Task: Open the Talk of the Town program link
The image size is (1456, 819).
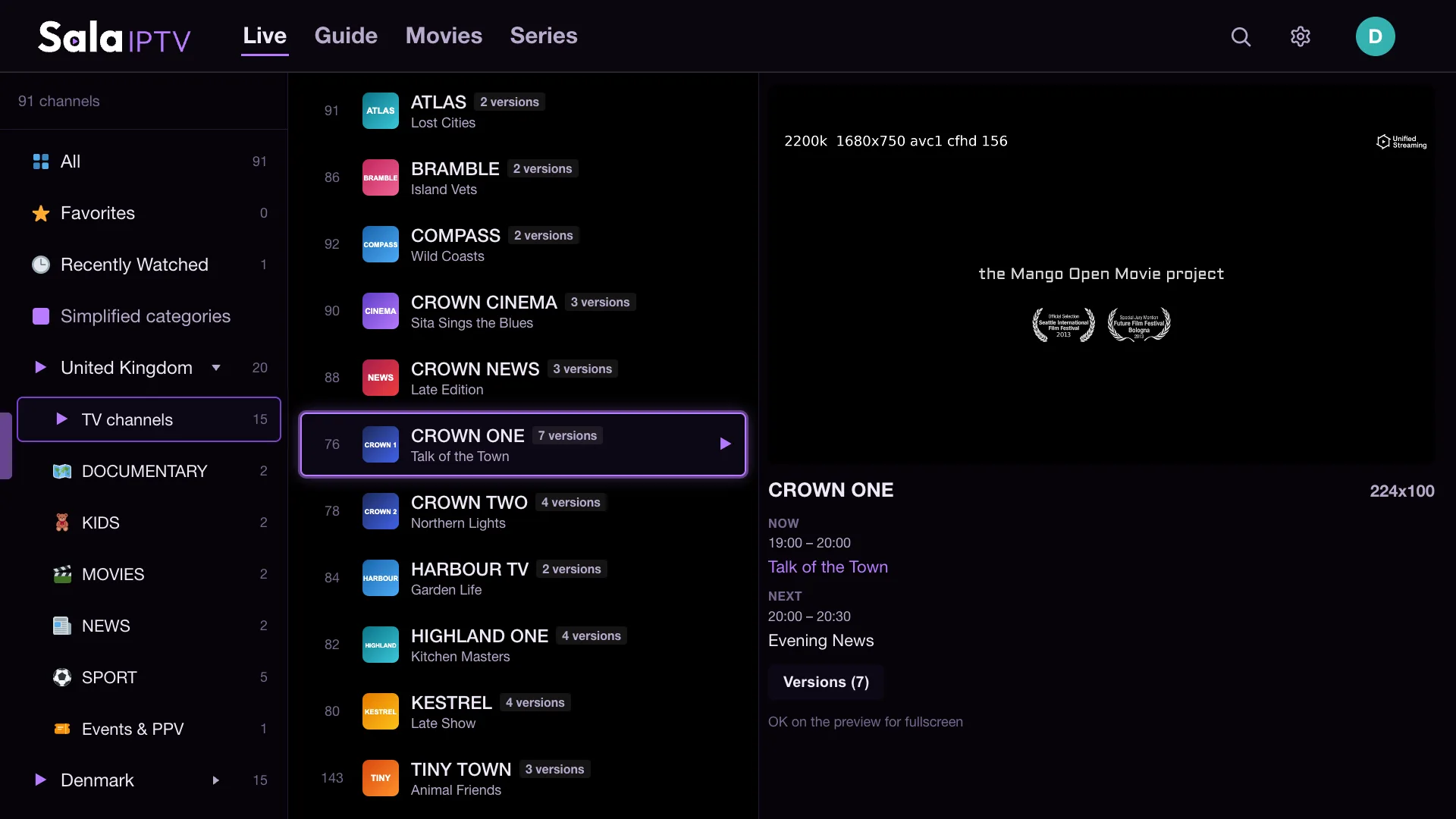Action: (828, 567)
